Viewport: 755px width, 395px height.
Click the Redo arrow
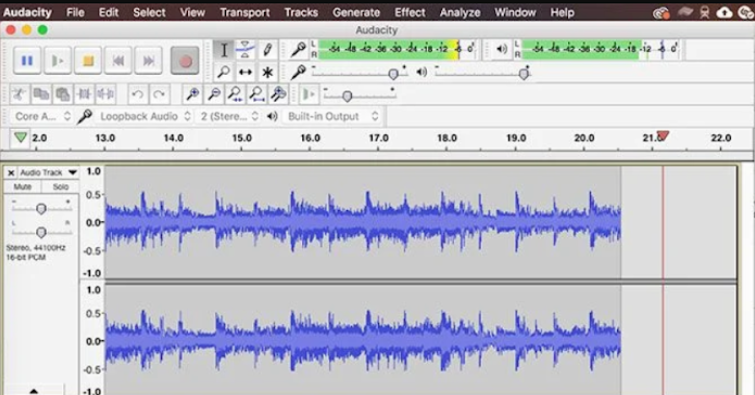coord(159,94)
